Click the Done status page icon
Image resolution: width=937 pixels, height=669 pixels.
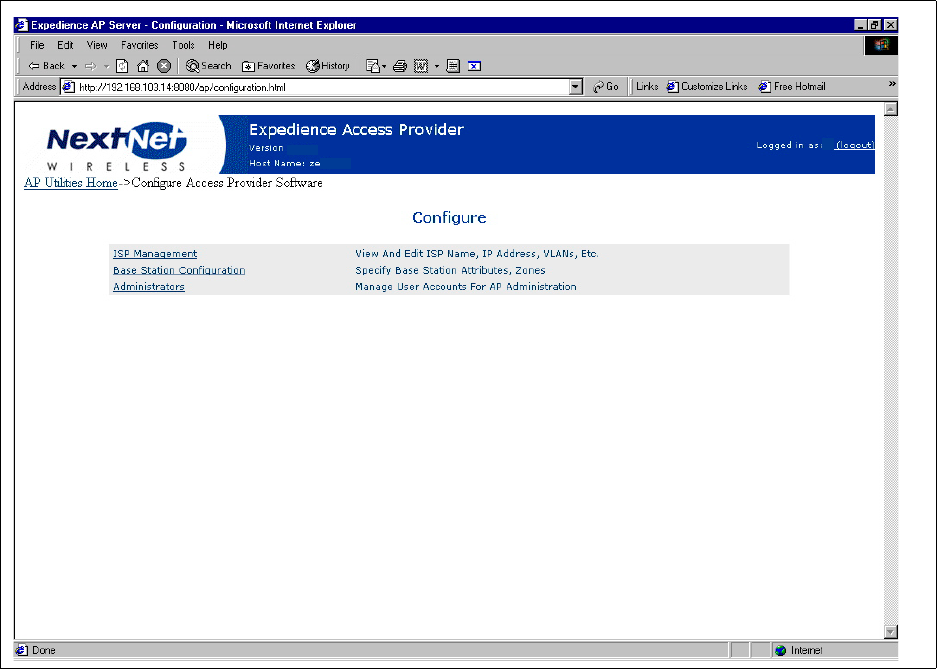tap(22, 650)
